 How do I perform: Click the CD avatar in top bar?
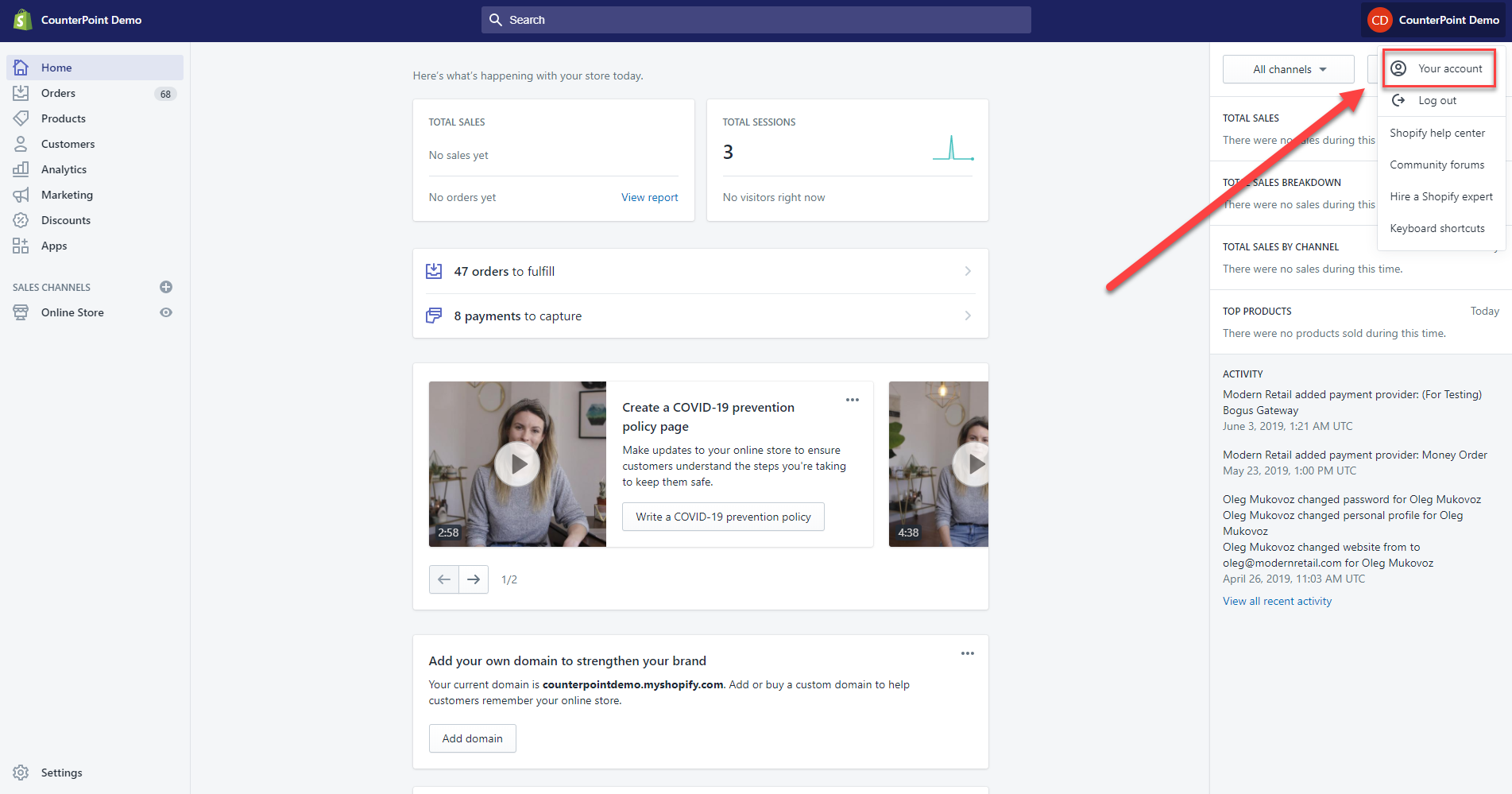(1380, 20)
